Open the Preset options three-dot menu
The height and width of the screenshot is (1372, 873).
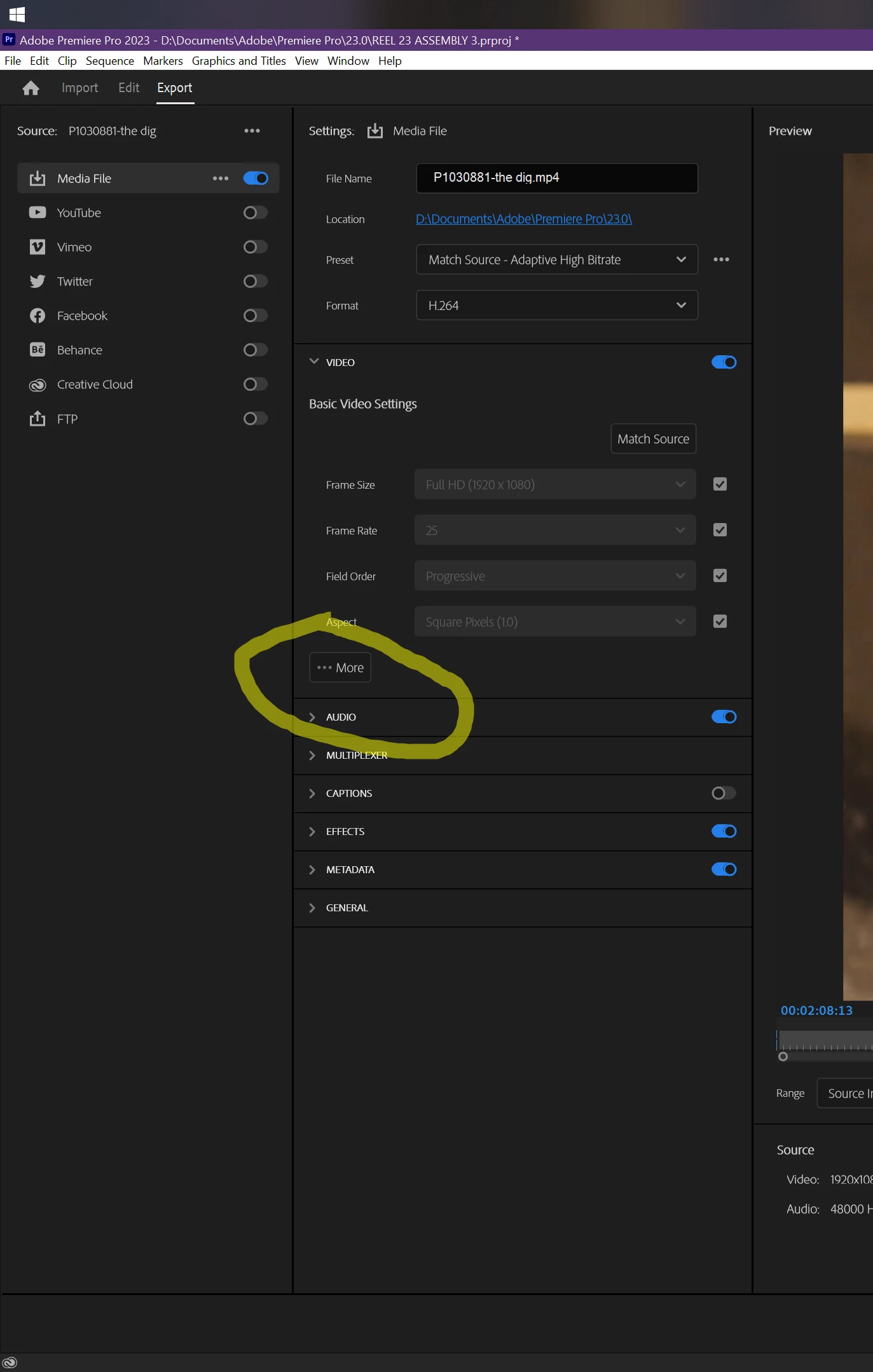pos(721,259)
